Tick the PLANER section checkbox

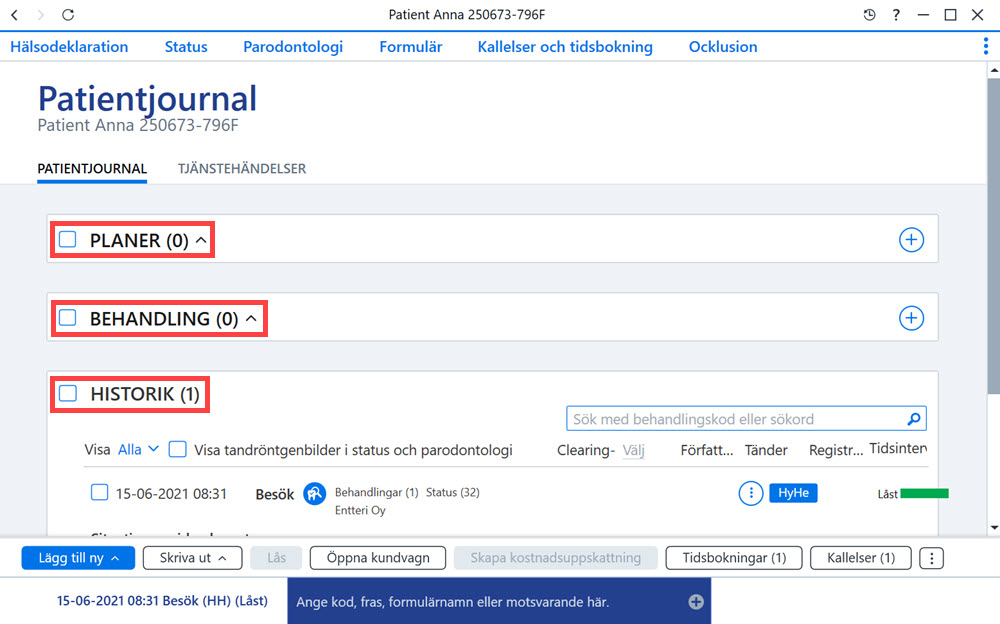point(68,240)
